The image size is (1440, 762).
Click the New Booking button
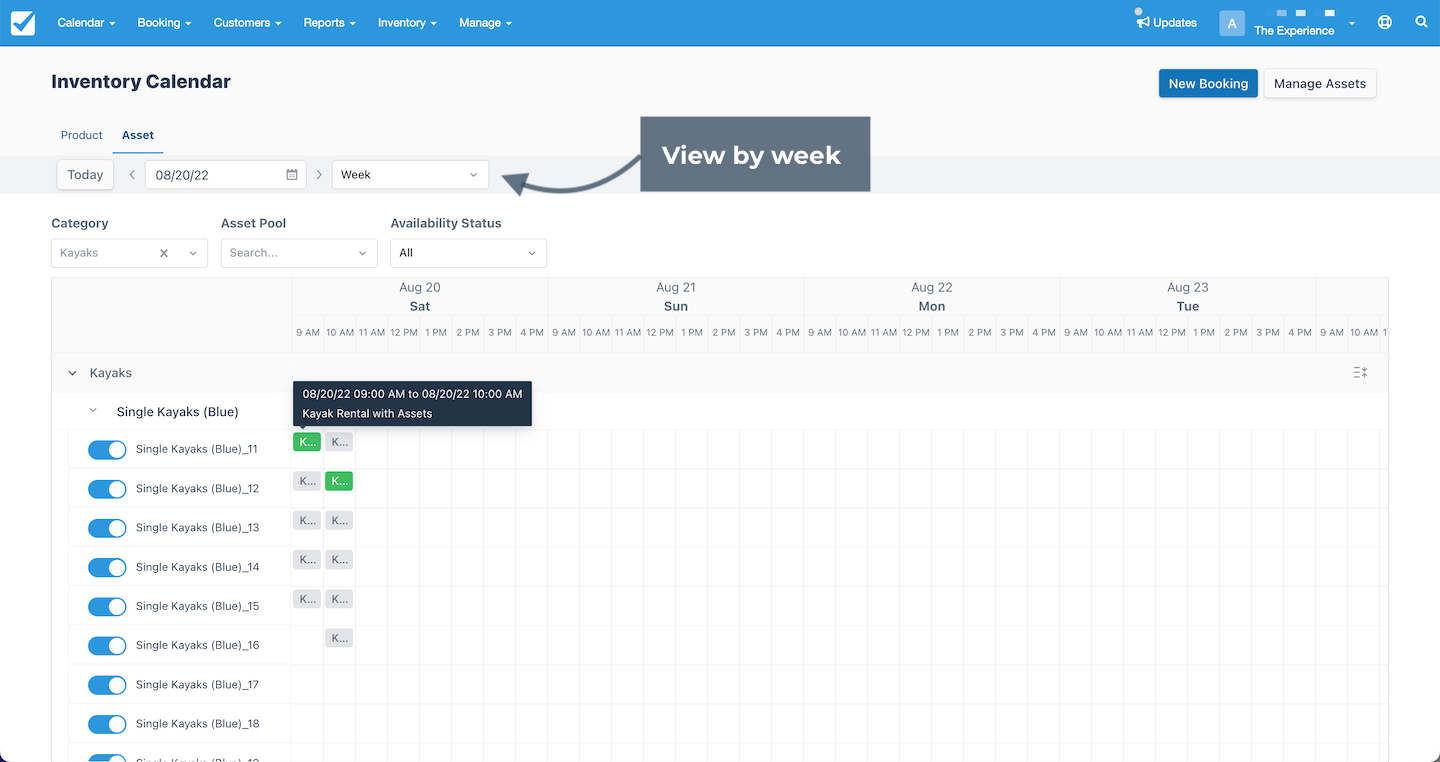[1208, 83]
